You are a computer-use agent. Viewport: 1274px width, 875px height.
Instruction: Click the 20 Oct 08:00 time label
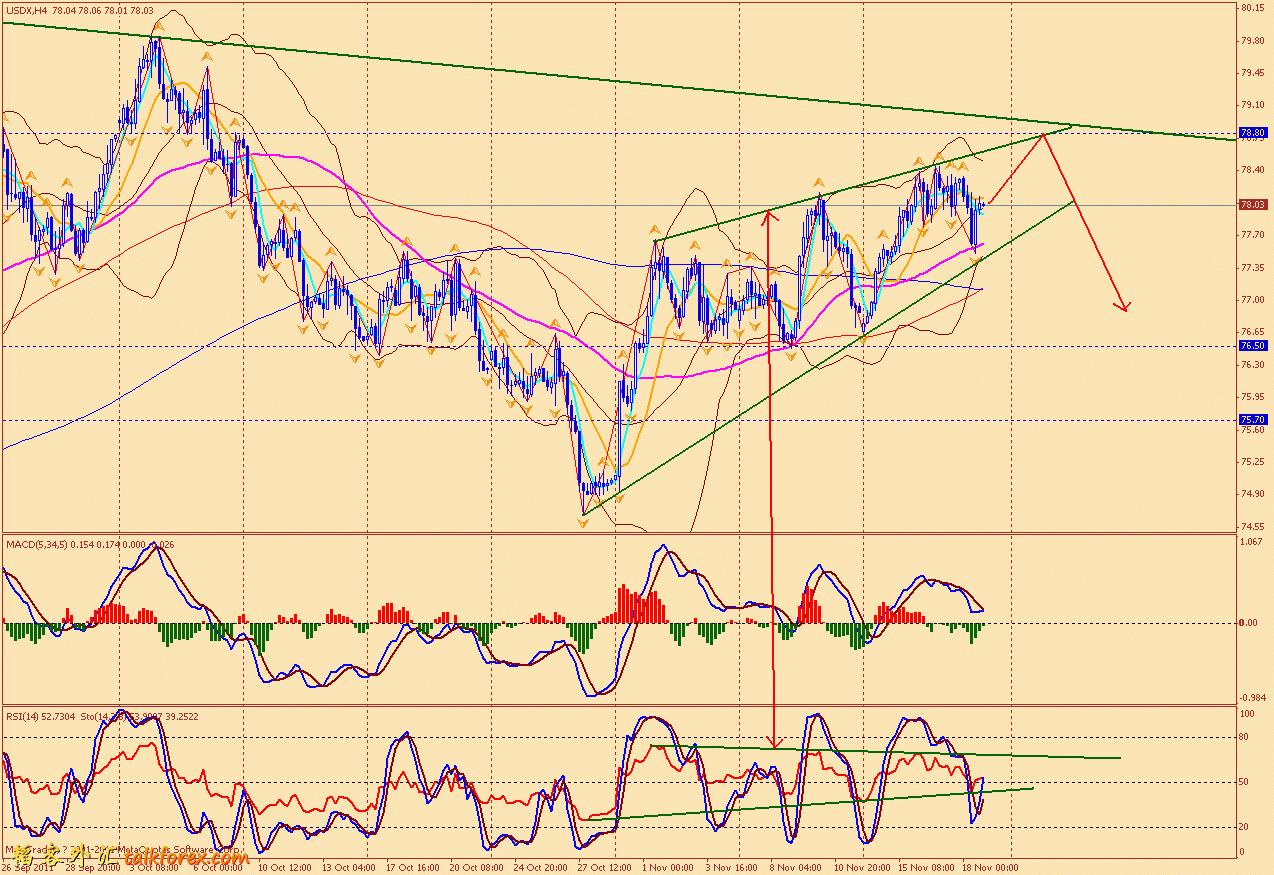pos(475,868)
